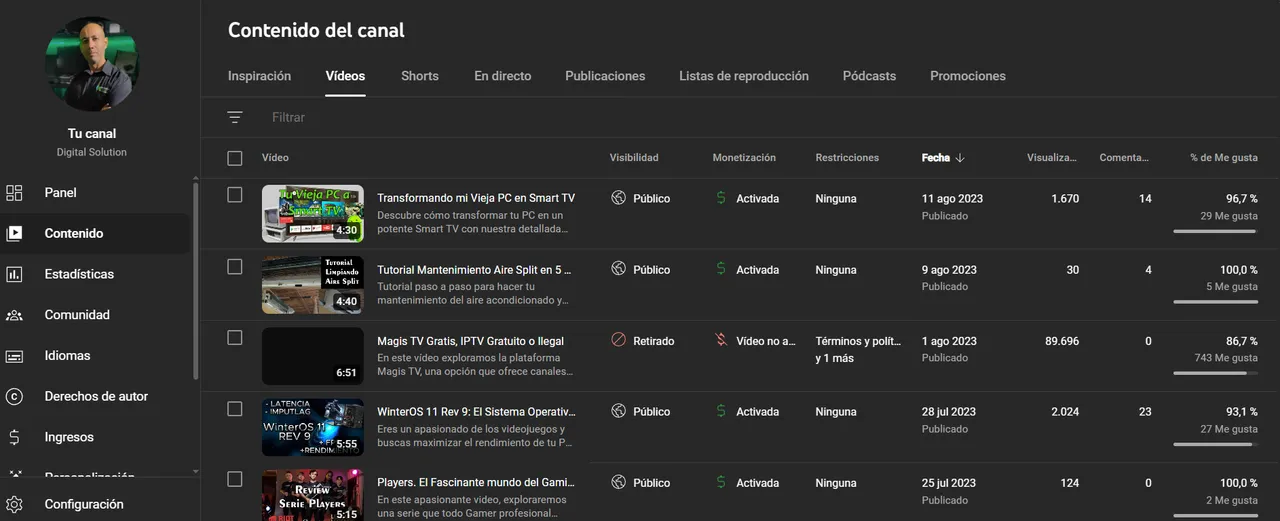The width and height of the screenshot is (1280, 521).
Task: Click the globe icon for Transformando mi Vieja PC
Action: pyautogui.click(x=618, y=198)
